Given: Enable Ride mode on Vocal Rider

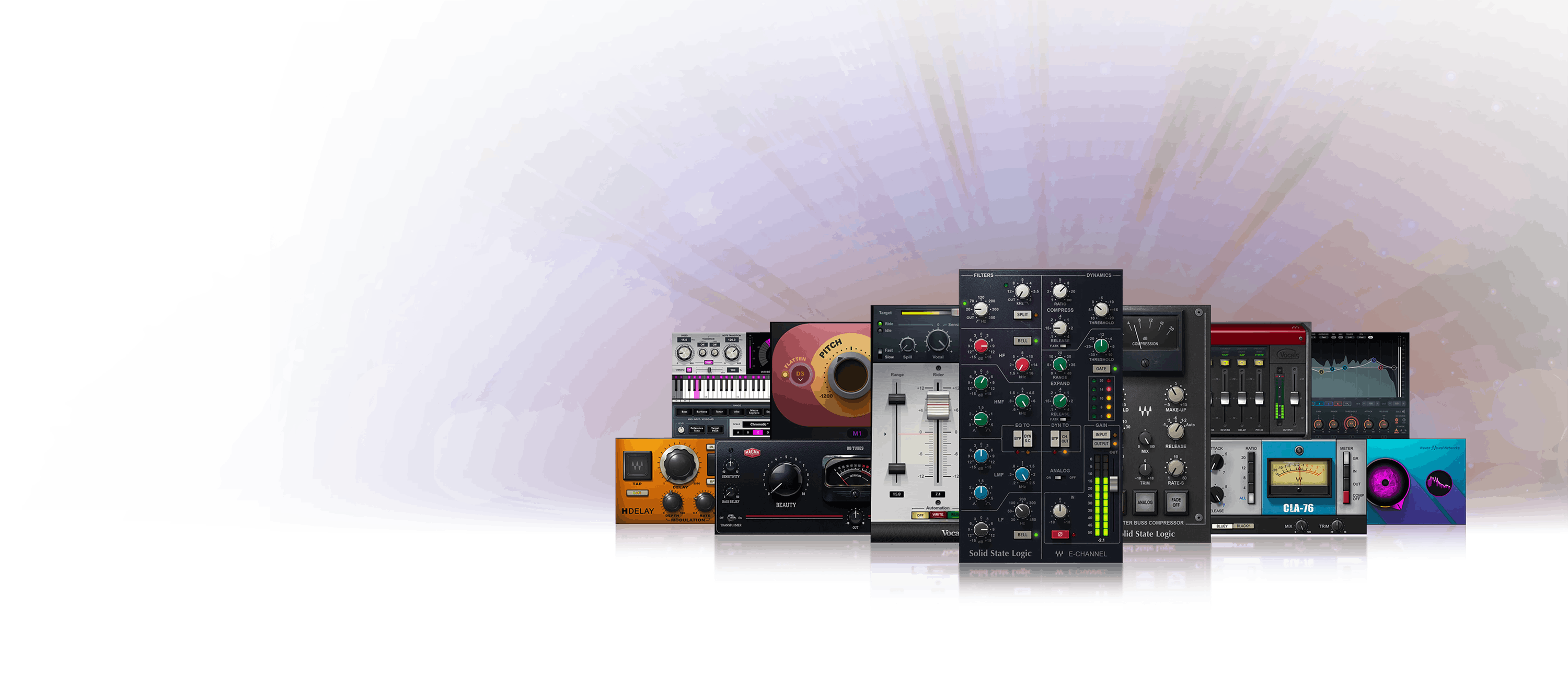Looking at the screenshot, I should pyautogui.click(x=881, y=324).
